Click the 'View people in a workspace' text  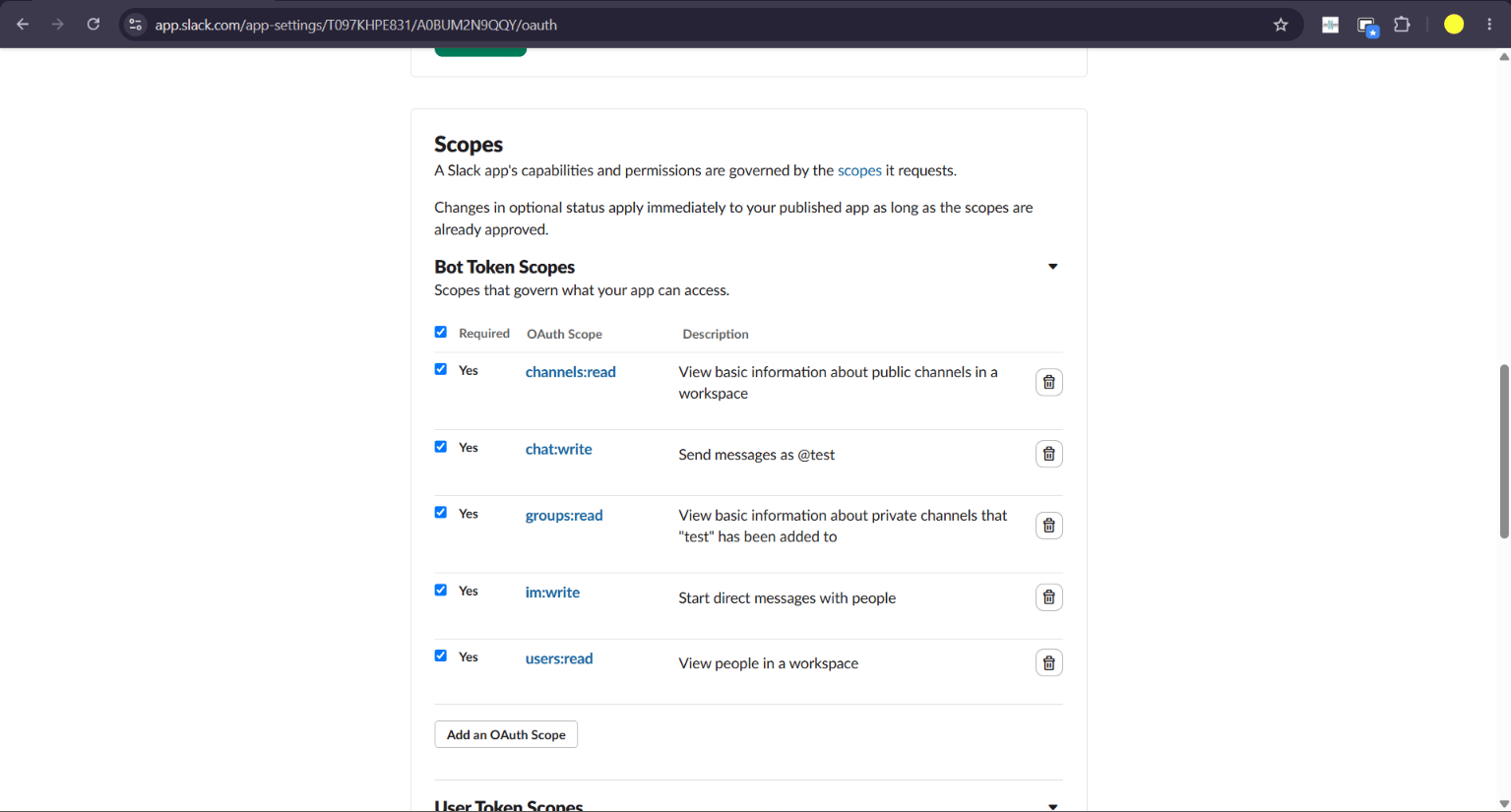[768, 663]
